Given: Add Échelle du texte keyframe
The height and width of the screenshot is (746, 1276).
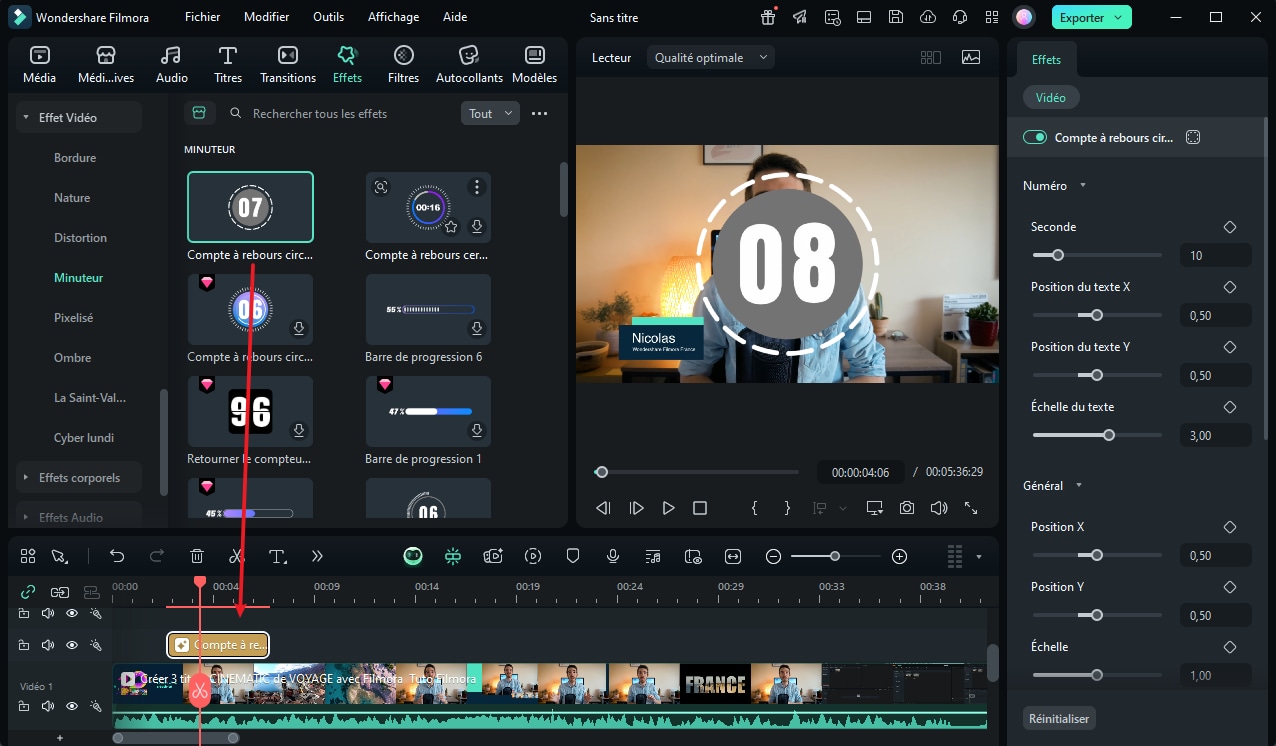Looking at the screenshot, I should [1230, 407].
